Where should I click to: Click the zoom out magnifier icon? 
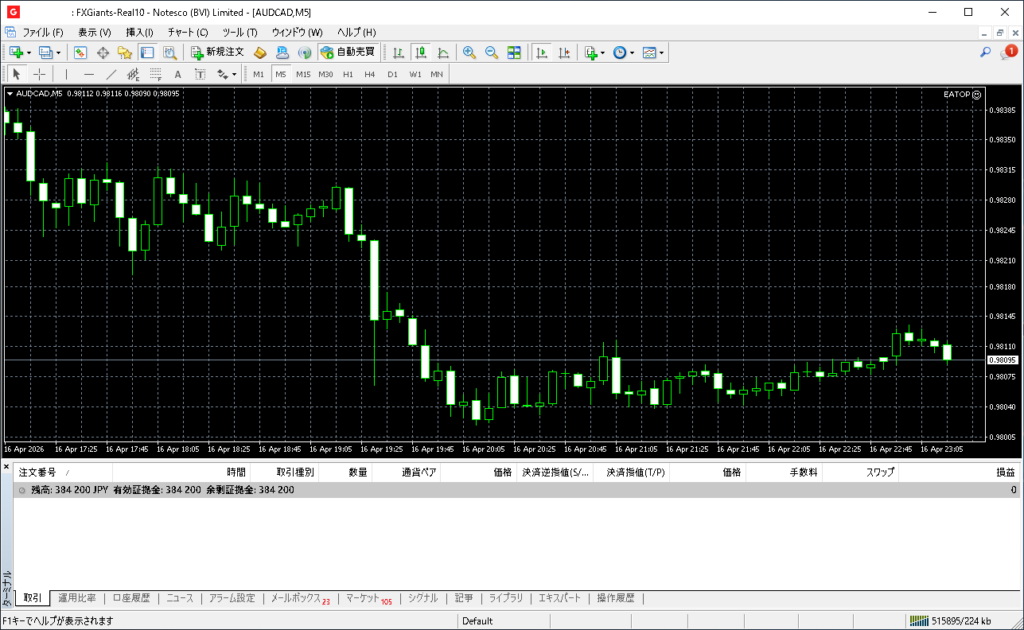click(x=491, y=52)
